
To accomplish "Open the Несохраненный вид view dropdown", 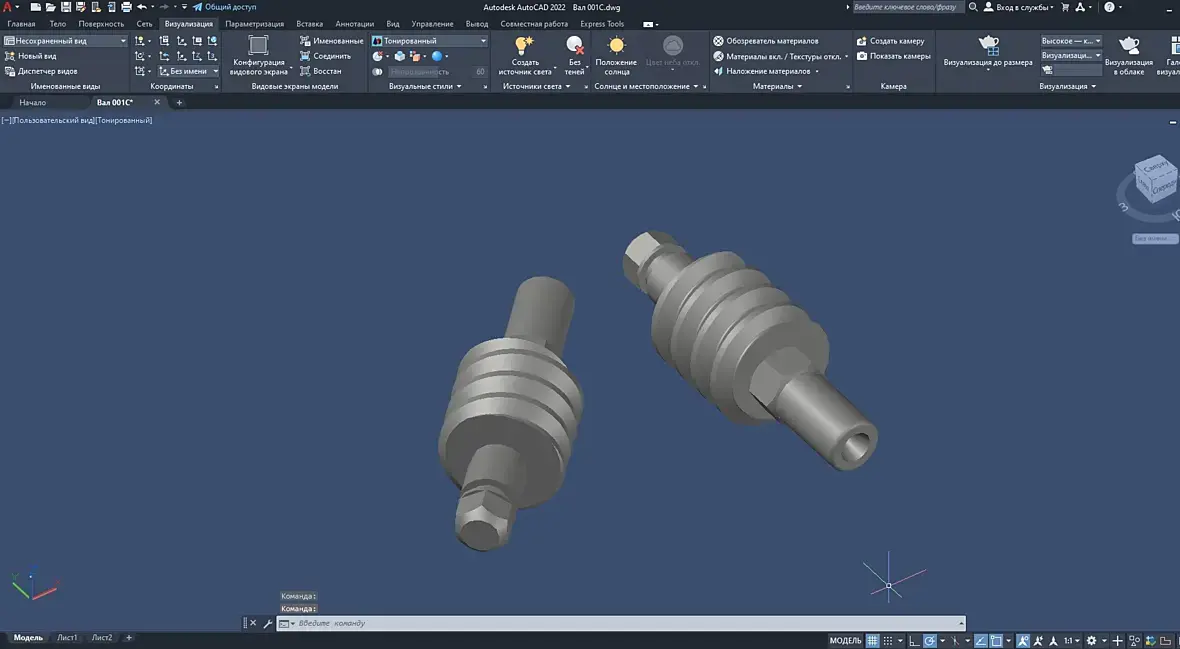I will 123,41.
